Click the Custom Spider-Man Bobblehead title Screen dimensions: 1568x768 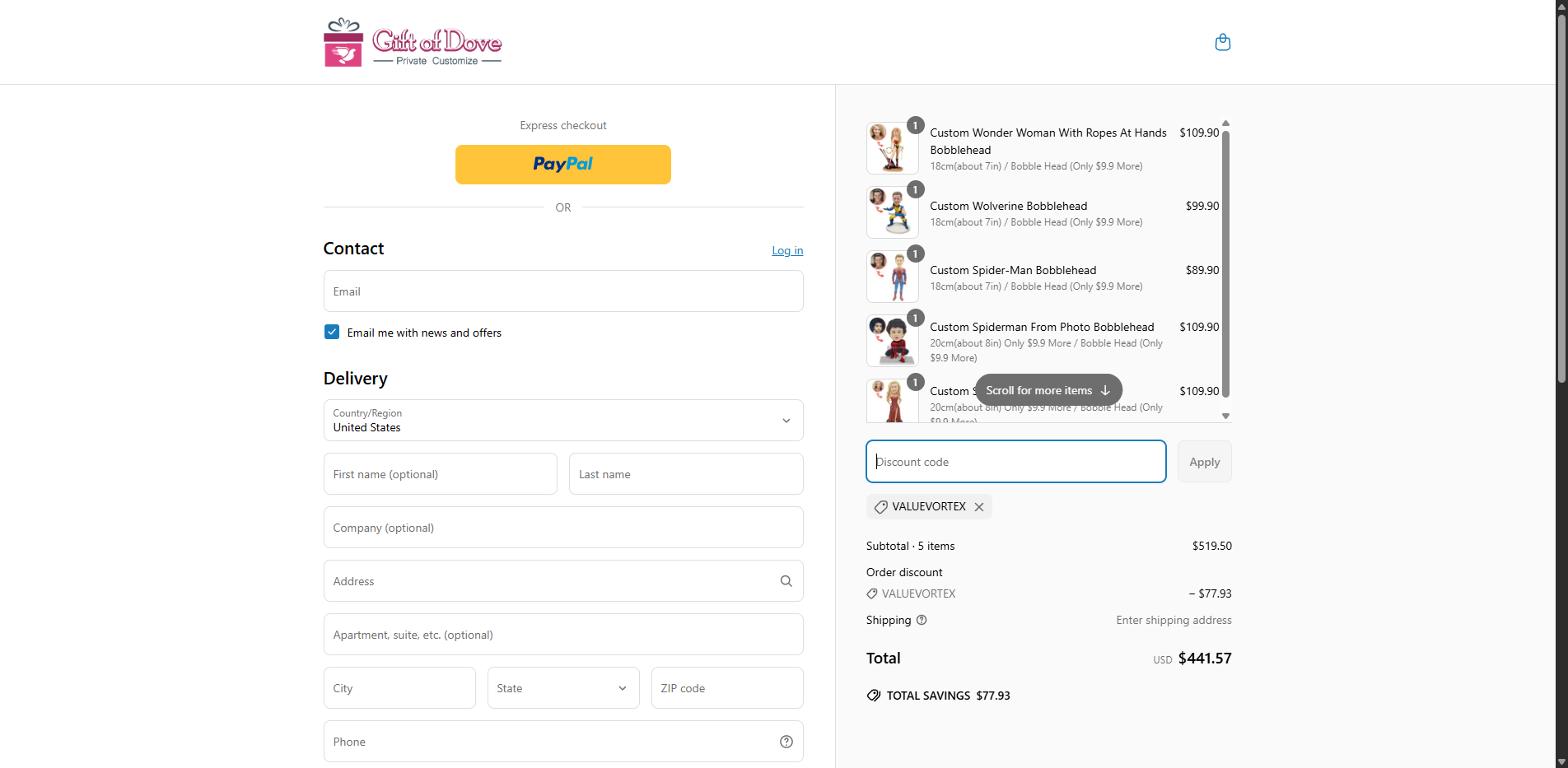coord(1013,270)
